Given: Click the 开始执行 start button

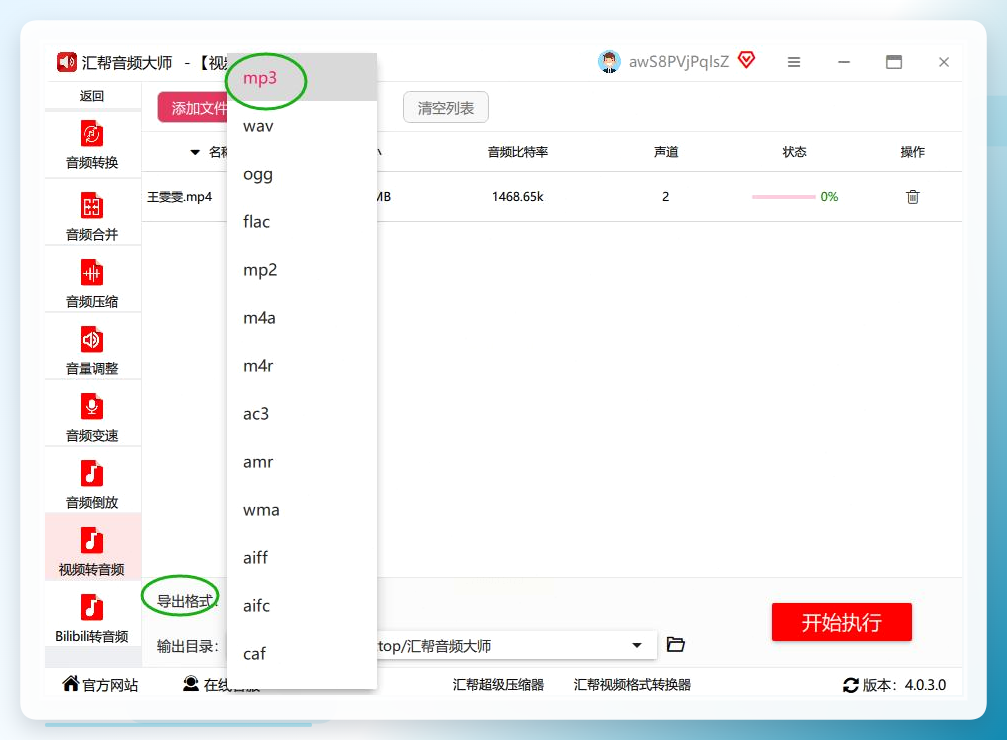Looking at the screenshot, I should (x=841, y=622).
